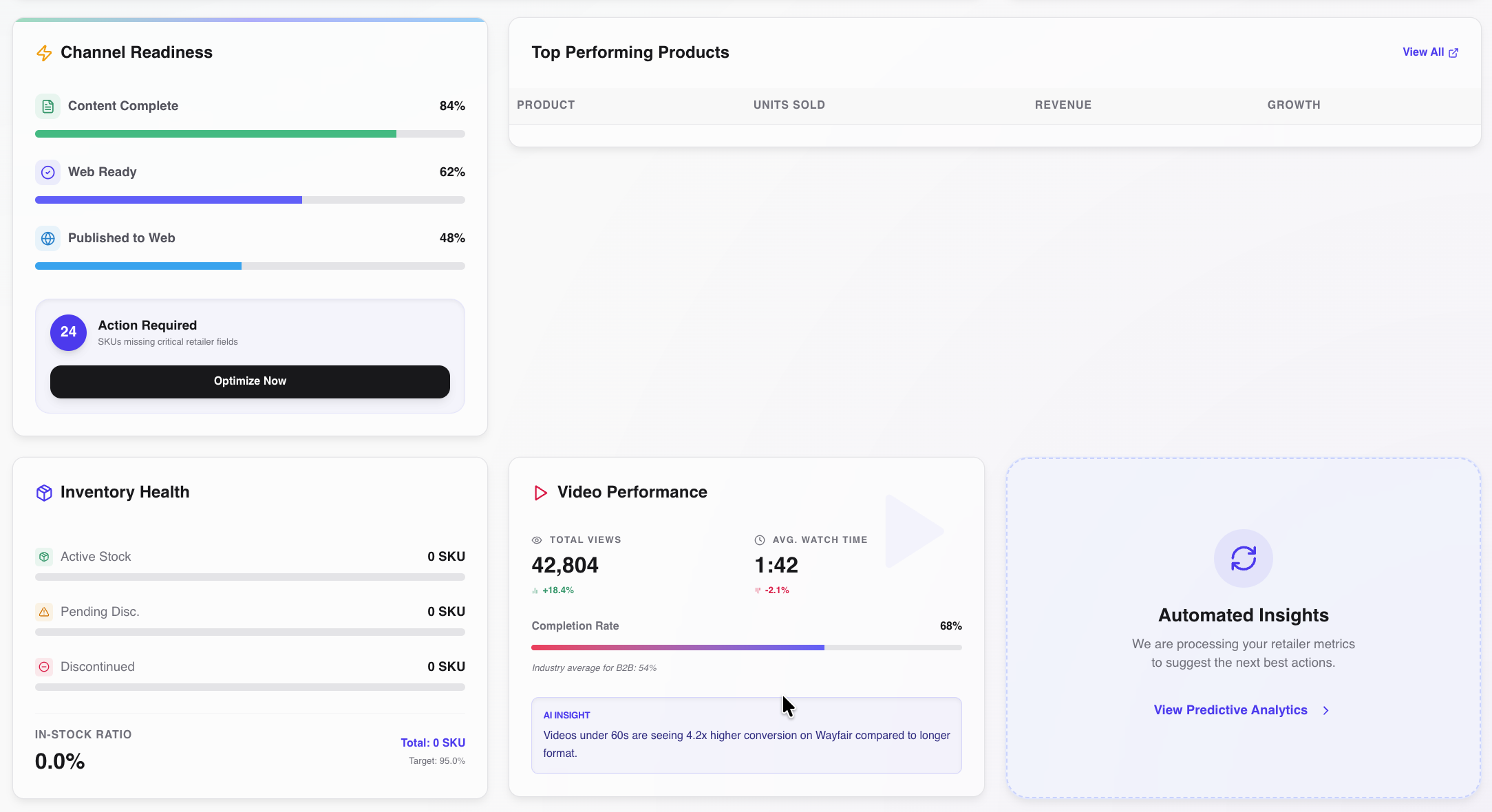Click the 48% Published to Web value
The image size is (1492, 812).
tap(452, 238)
